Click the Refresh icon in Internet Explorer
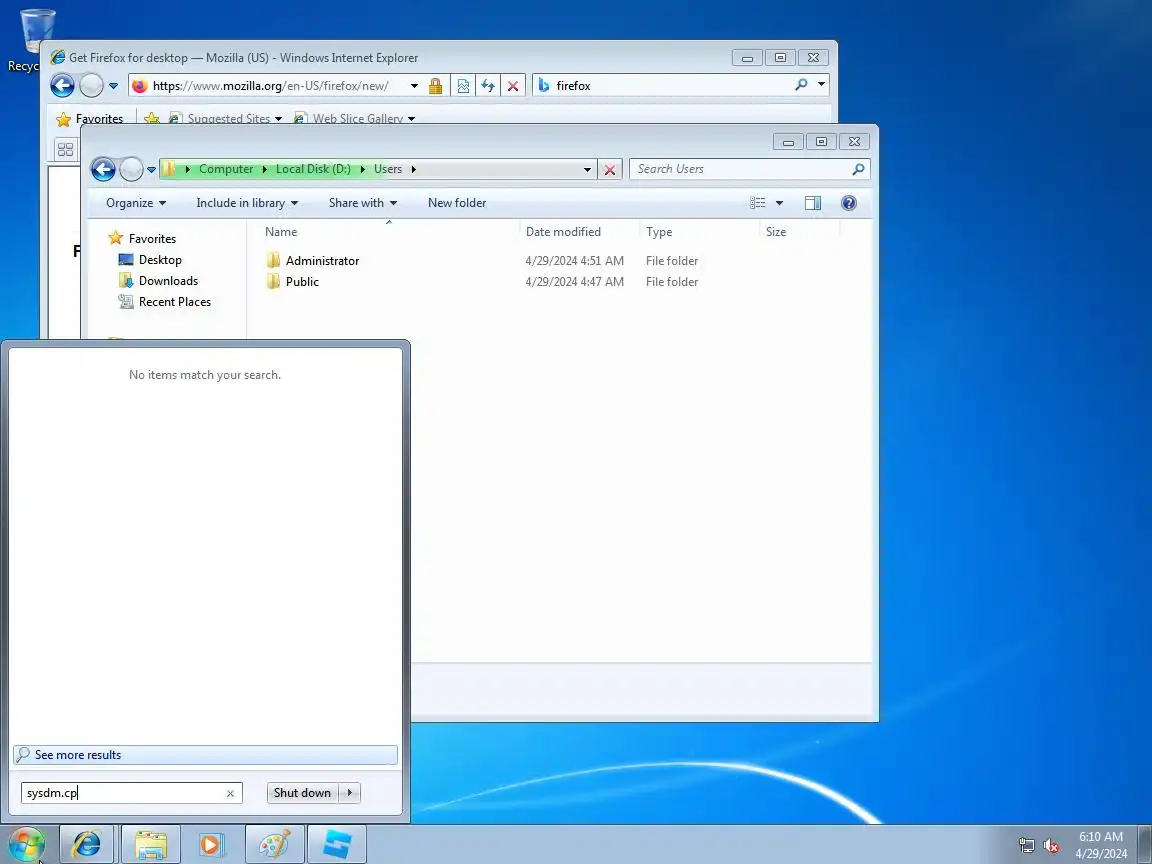Viewport: 1152px width, 864px height. click(x=488, y=86)
